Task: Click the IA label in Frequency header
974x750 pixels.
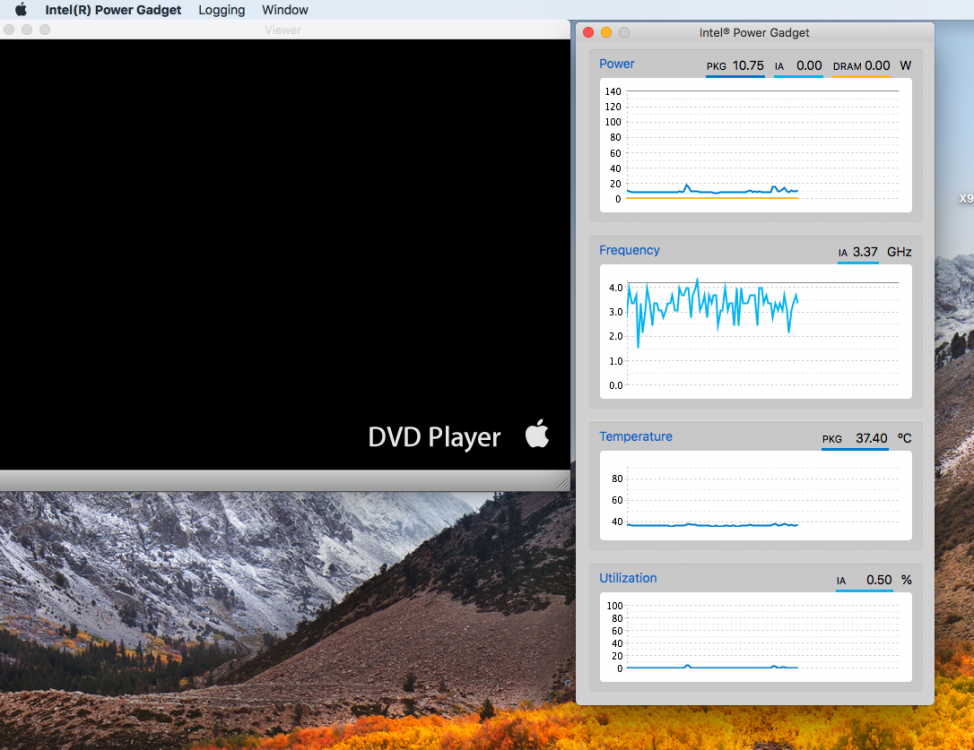Action: click(x=843, y=253)
